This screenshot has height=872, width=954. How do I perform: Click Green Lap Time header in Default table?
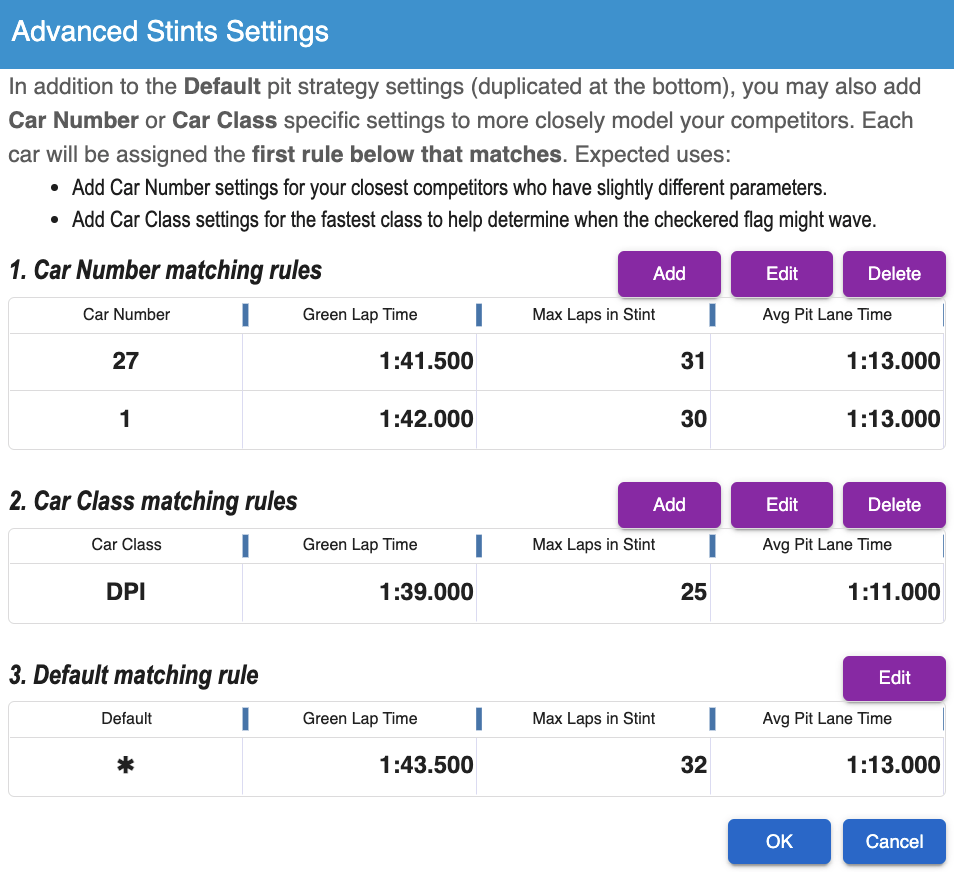coord(360,719)
